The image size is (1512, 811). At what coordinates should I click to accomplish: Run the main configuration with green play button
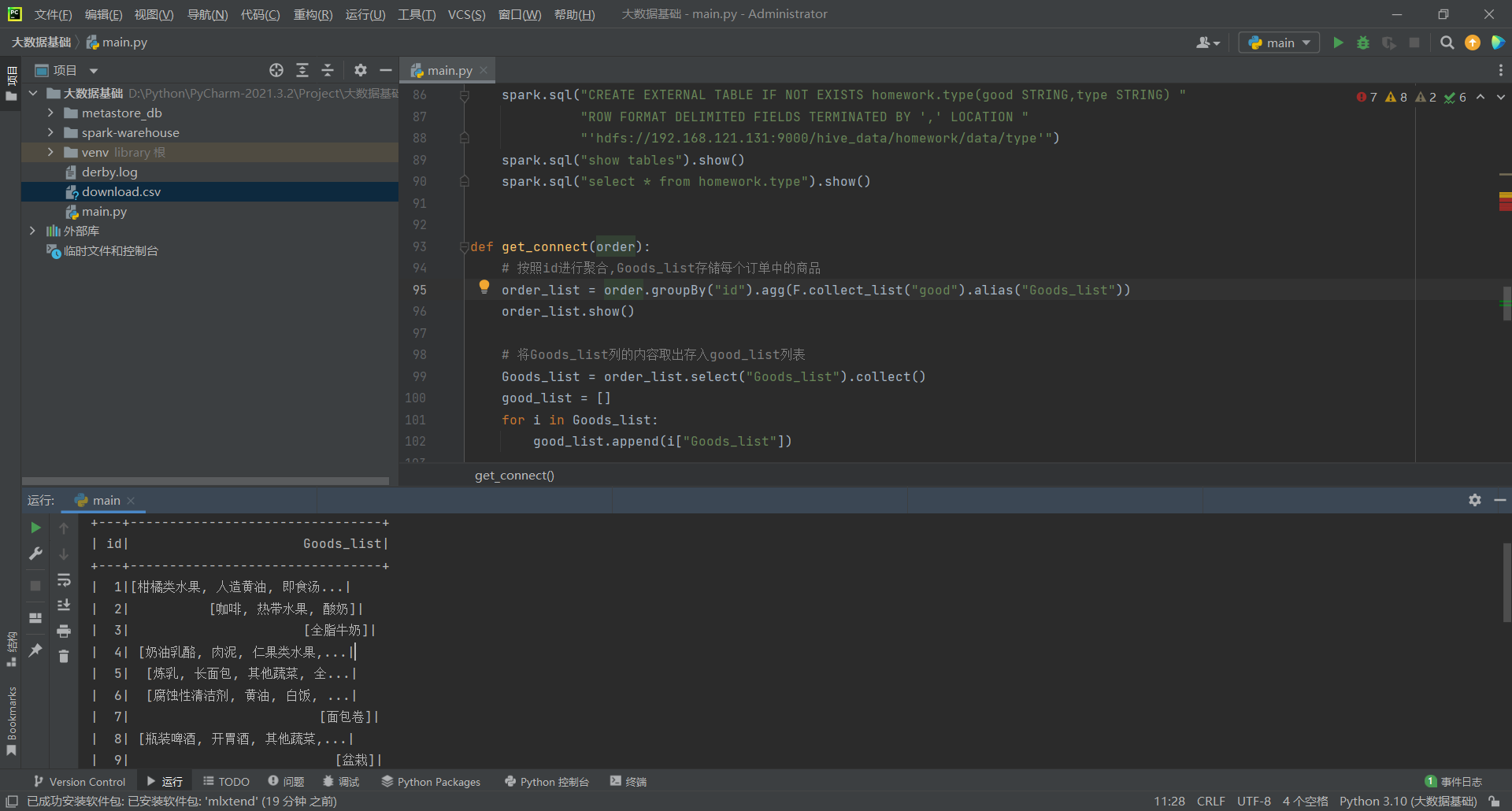[1338, 43]
